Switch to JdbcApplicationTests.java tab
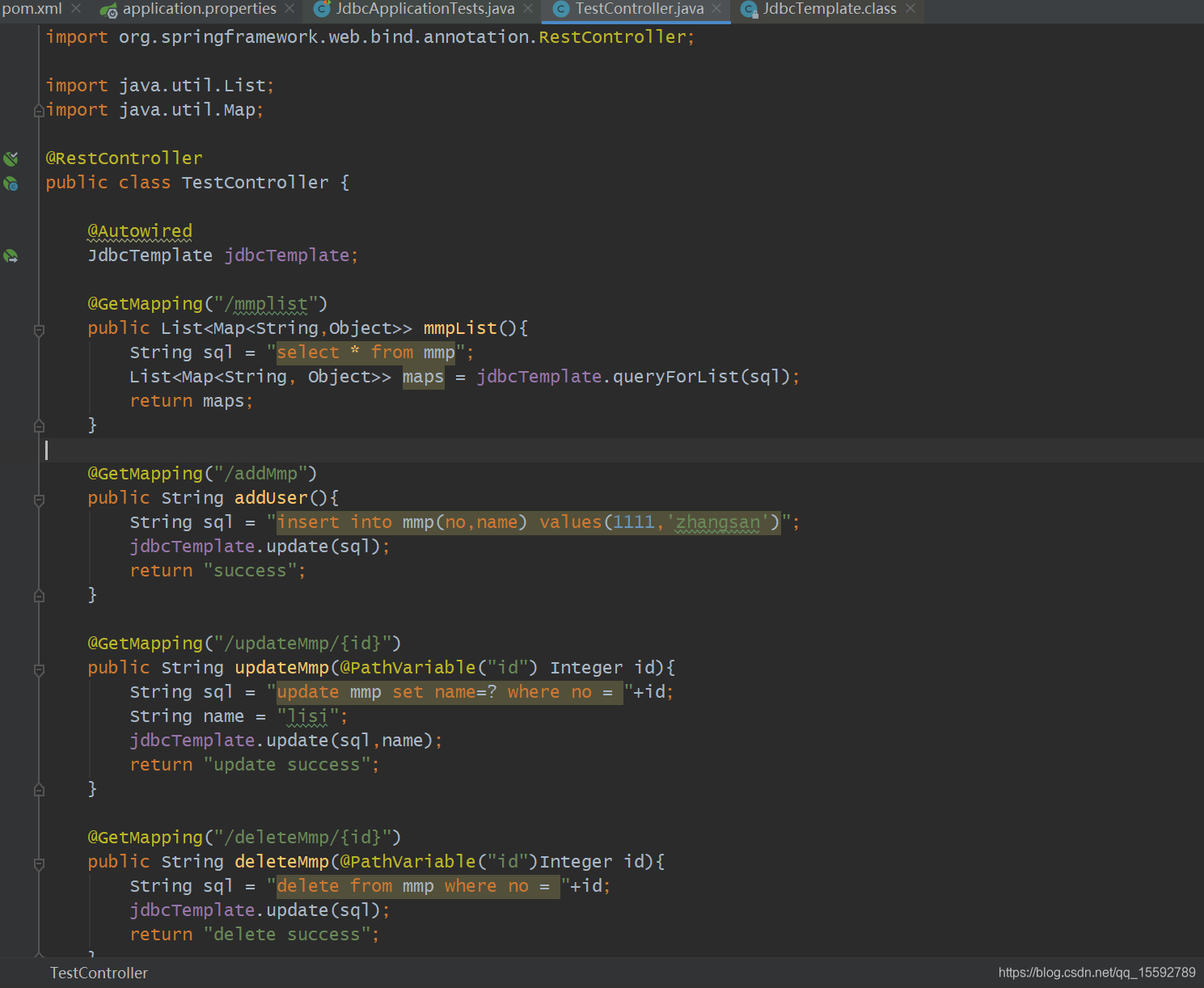Screen dimensions: 1204x988 pos(425,9)
